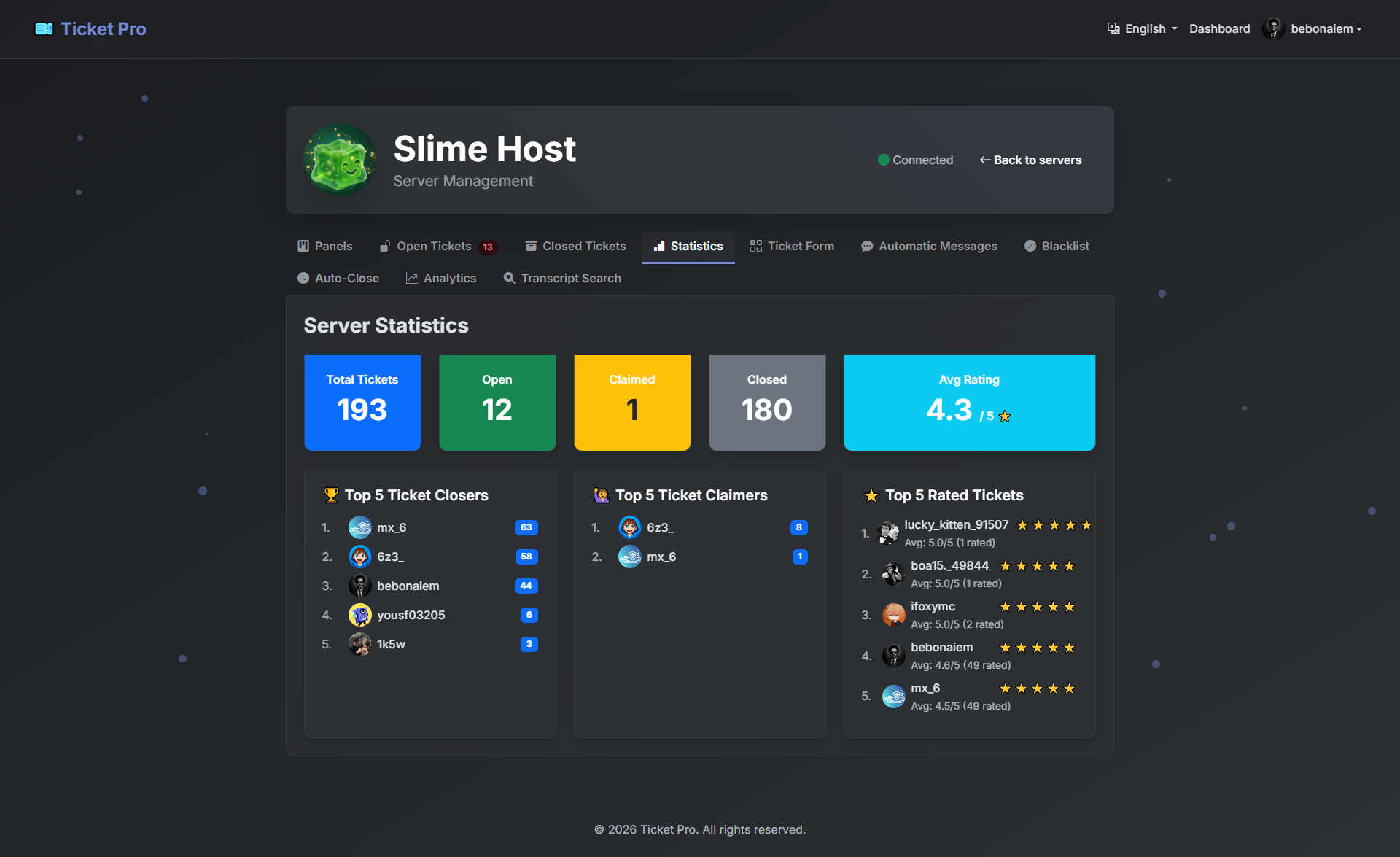The width and height of the screenshot is (1400, 857).
Task: Open the English language dropdown
Action: point(1143,28)
